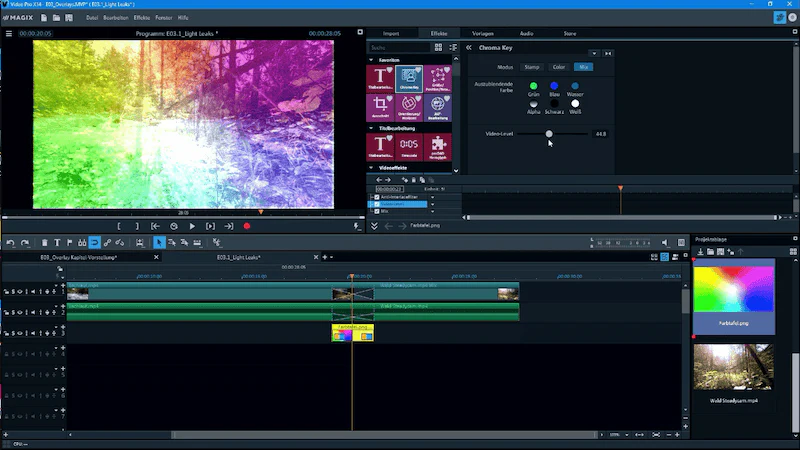The image size is (800, 450).
Task: Click the save project disk icon
Action: [x=69, y=18]
